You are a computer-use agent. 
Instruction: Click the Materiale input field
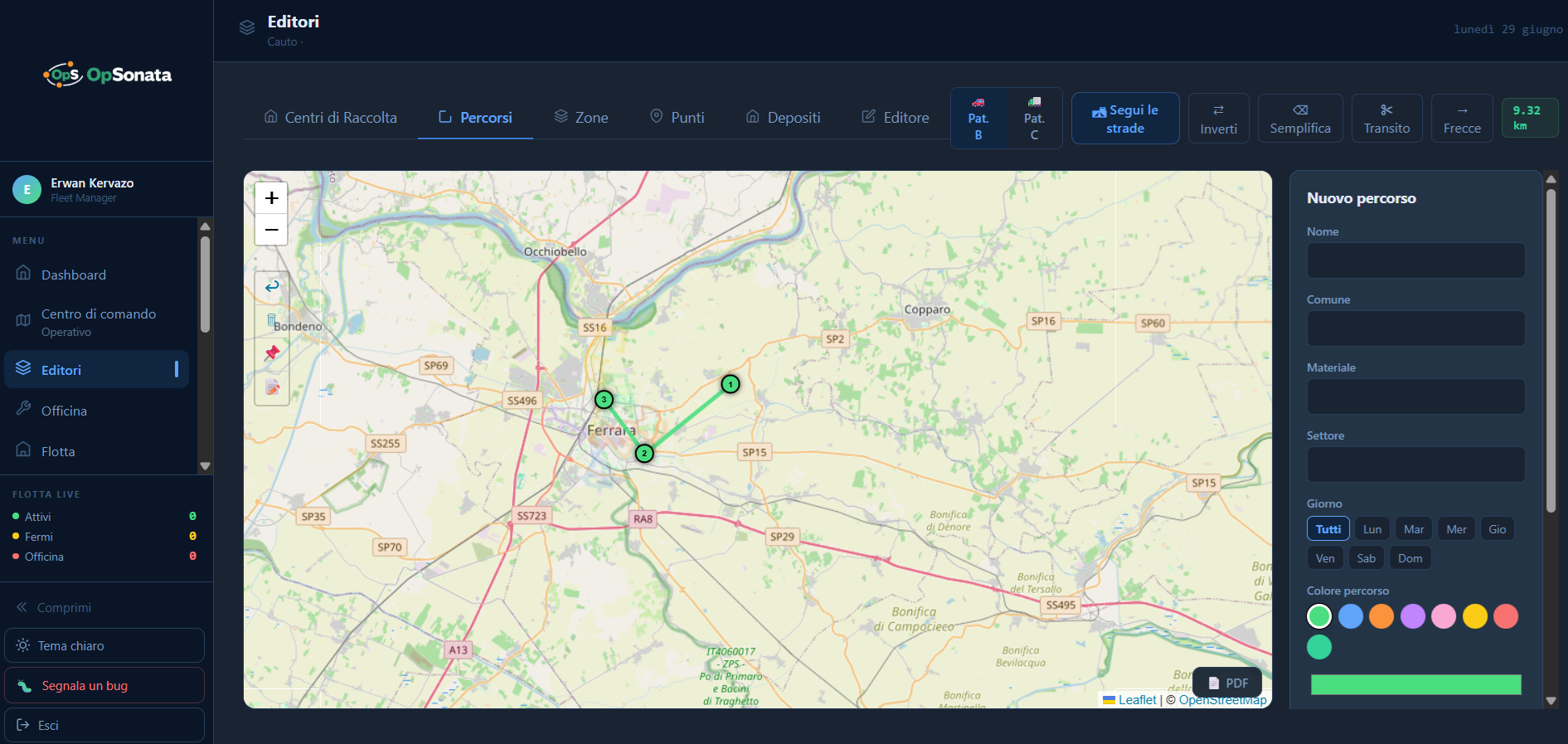tap(1415, 396)
